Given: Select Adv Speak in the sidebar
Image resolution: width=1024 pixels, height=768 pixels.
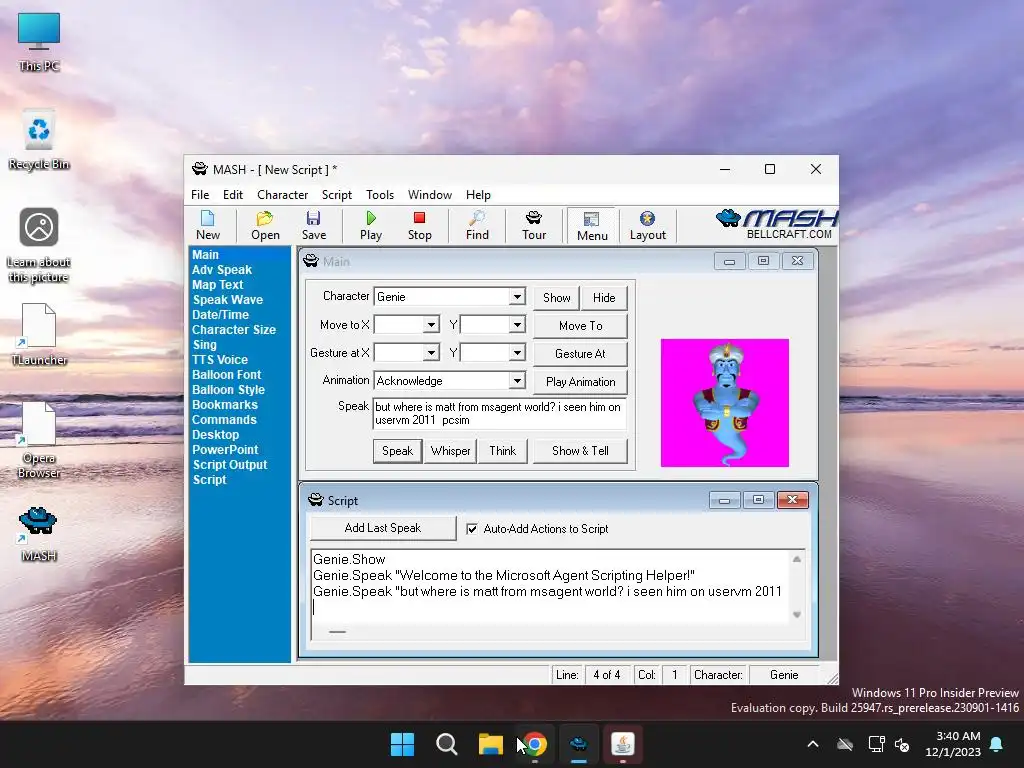Looking at the screenshot, I should tap(221, 270).
